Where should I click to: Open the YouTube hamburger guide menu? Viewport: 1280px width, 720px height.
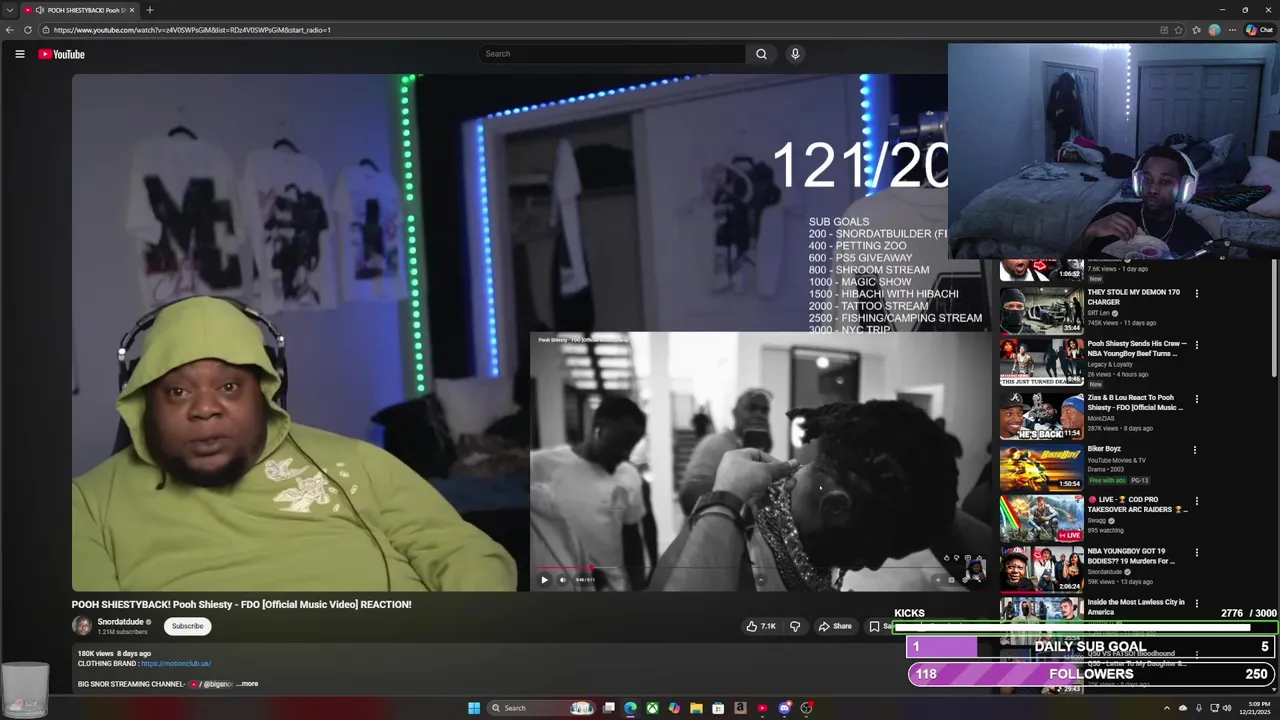19,54
